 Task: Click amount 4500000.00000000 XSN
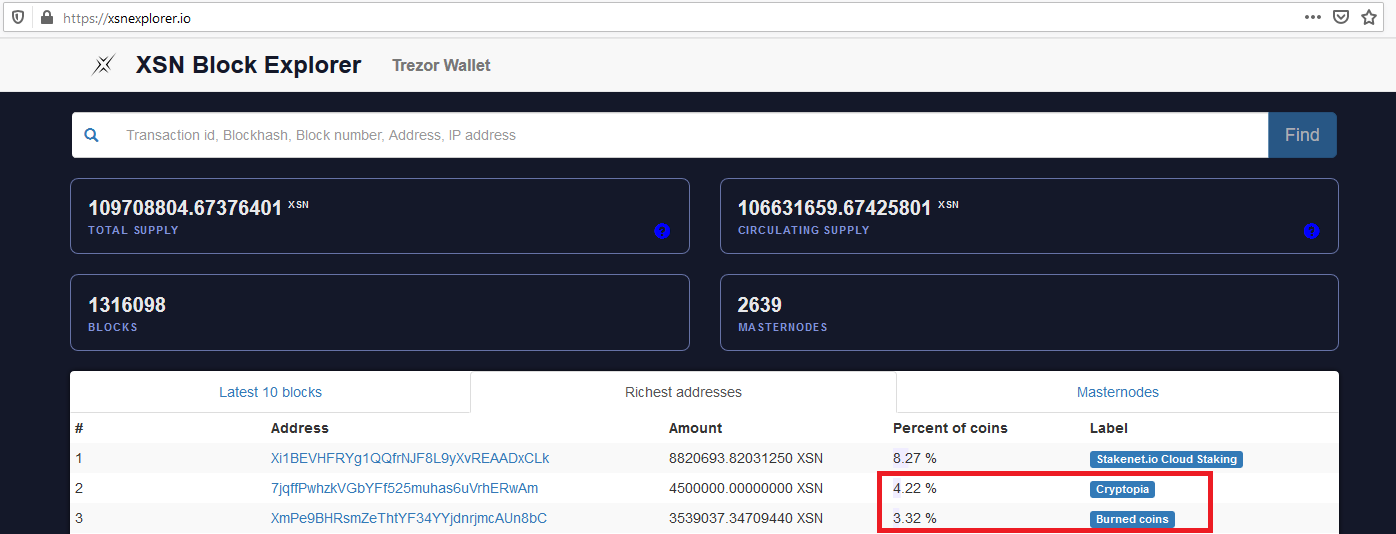(x=746, y=488)
